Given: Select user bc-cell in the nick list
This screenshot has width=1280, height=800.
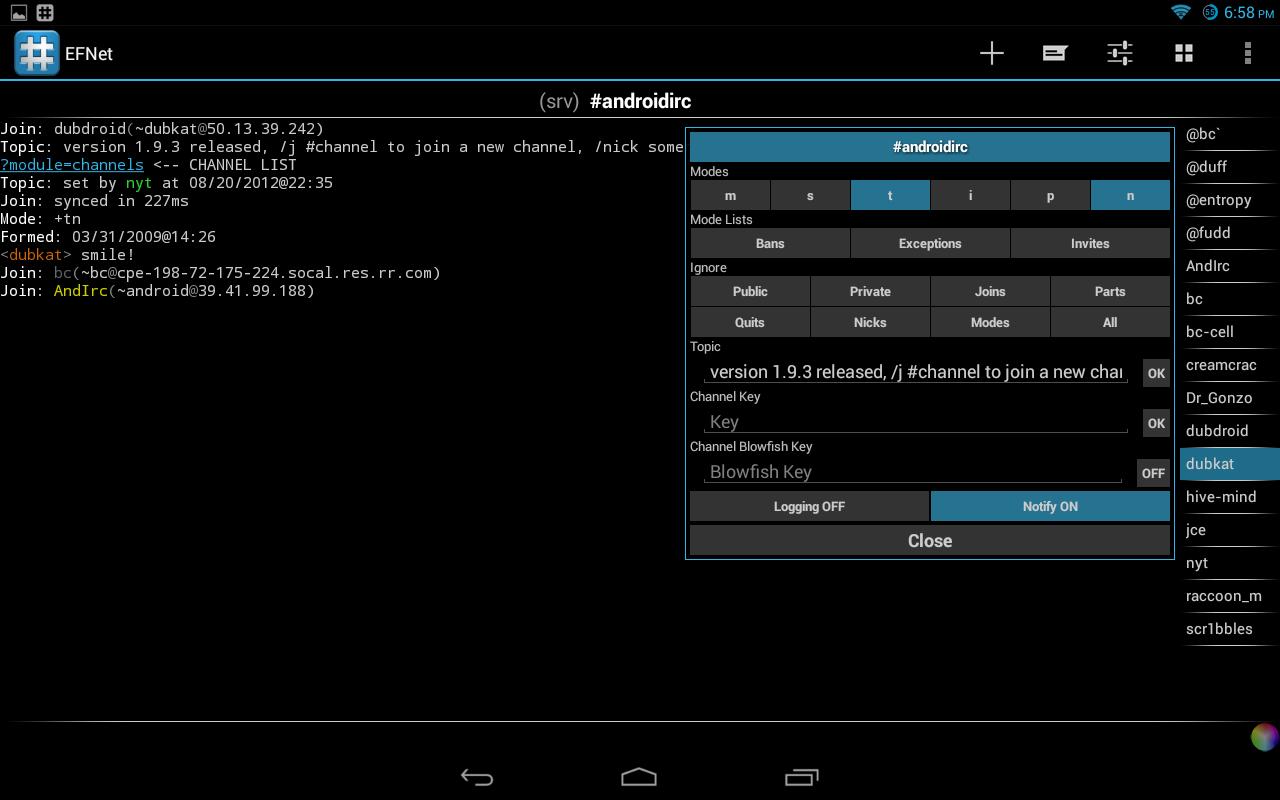Looking at the screenshot, I should [x=1229, y=332].
